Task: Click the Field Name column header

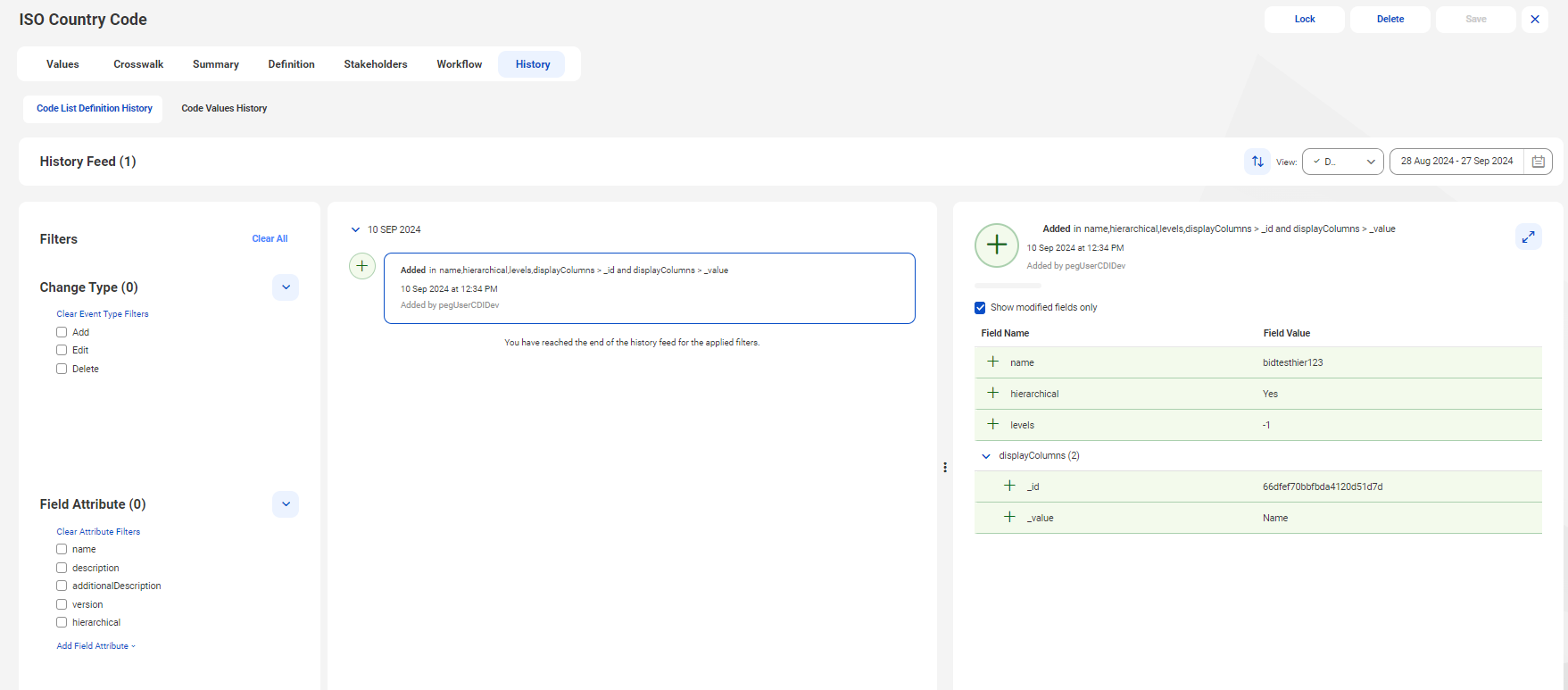Action: pyautogui.click(x=1005, y=333)
